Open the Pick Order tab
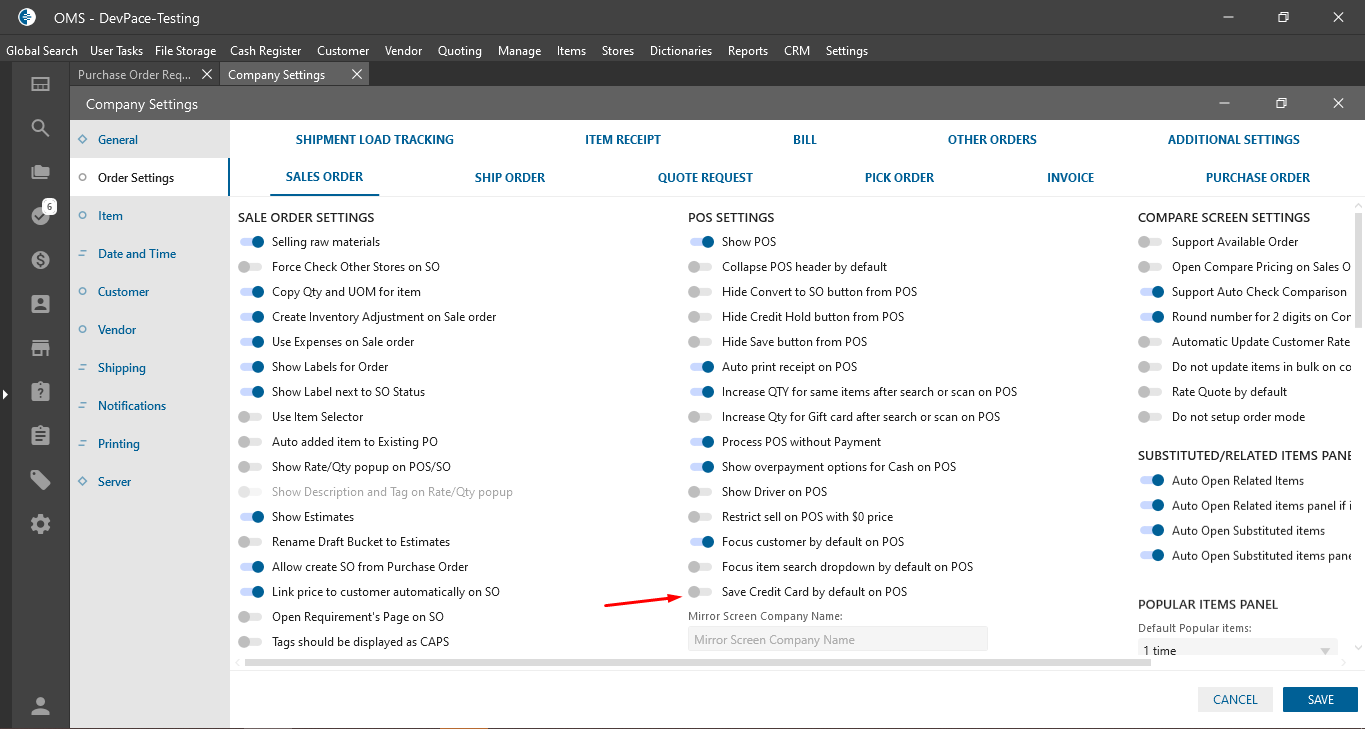The width and height of the screenshot is (1365, 729). tap(899, 178)
